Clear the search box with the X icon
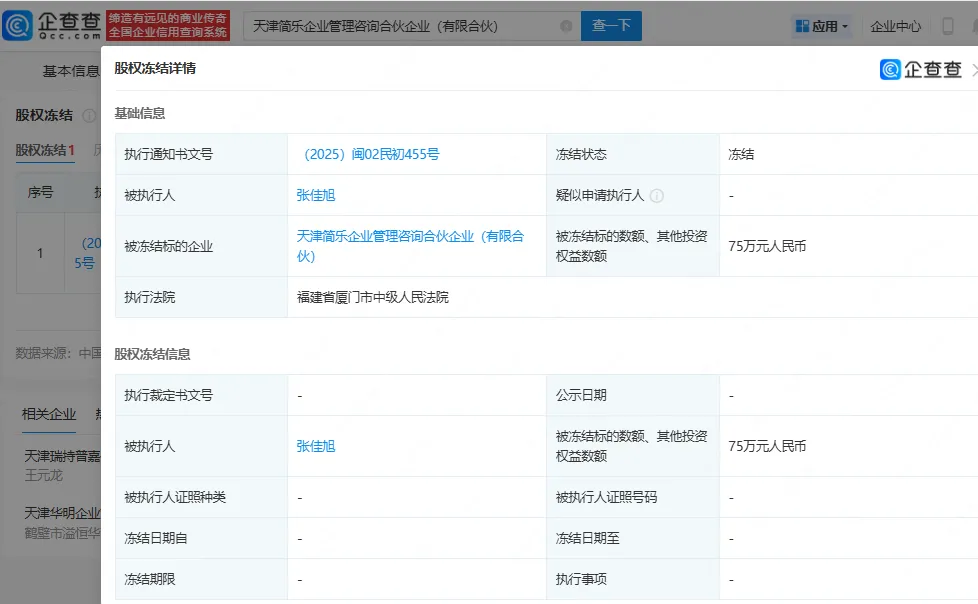The image size is (978, 604). click(x=566, y=26)
